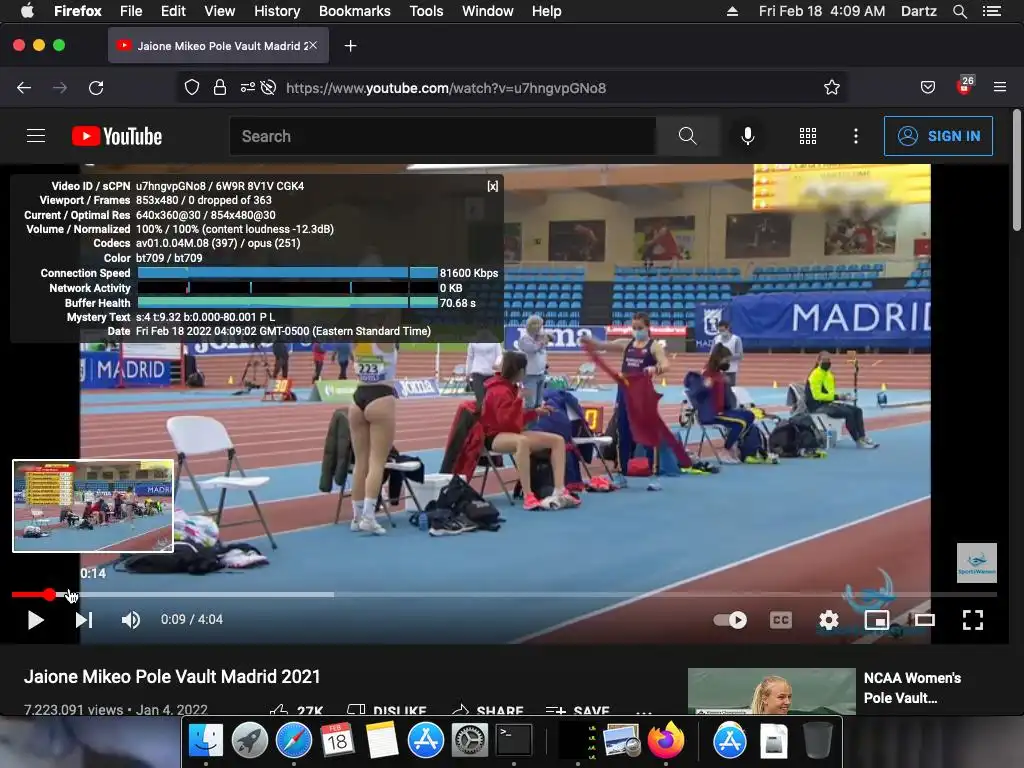Viewport: 1024px width, 768px height.
Task: Click the red progress scrubber handle
Action: (x=50, y=594)
